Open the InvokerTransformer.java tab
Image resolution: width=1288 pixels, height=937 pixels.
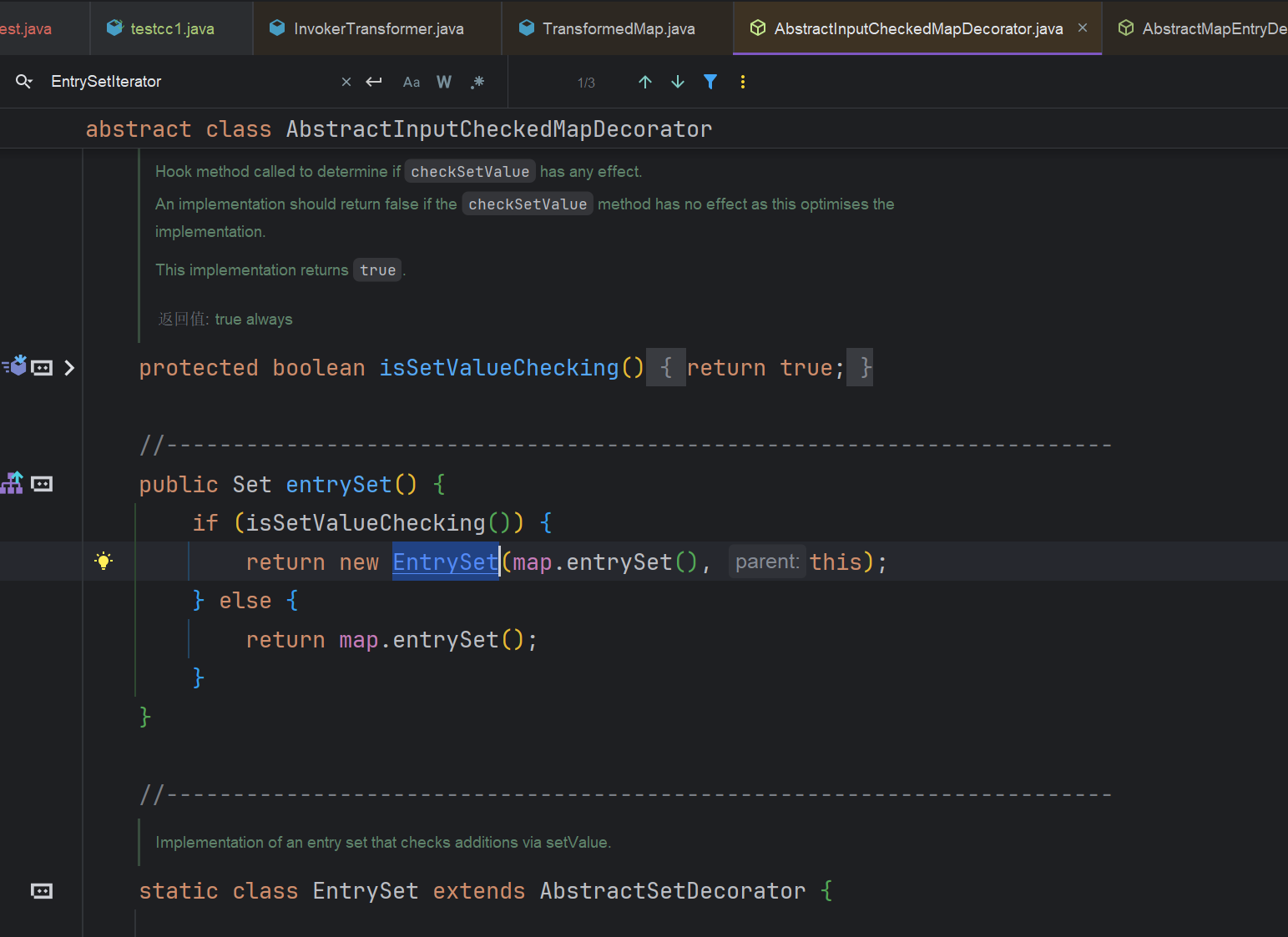[378, 28]
